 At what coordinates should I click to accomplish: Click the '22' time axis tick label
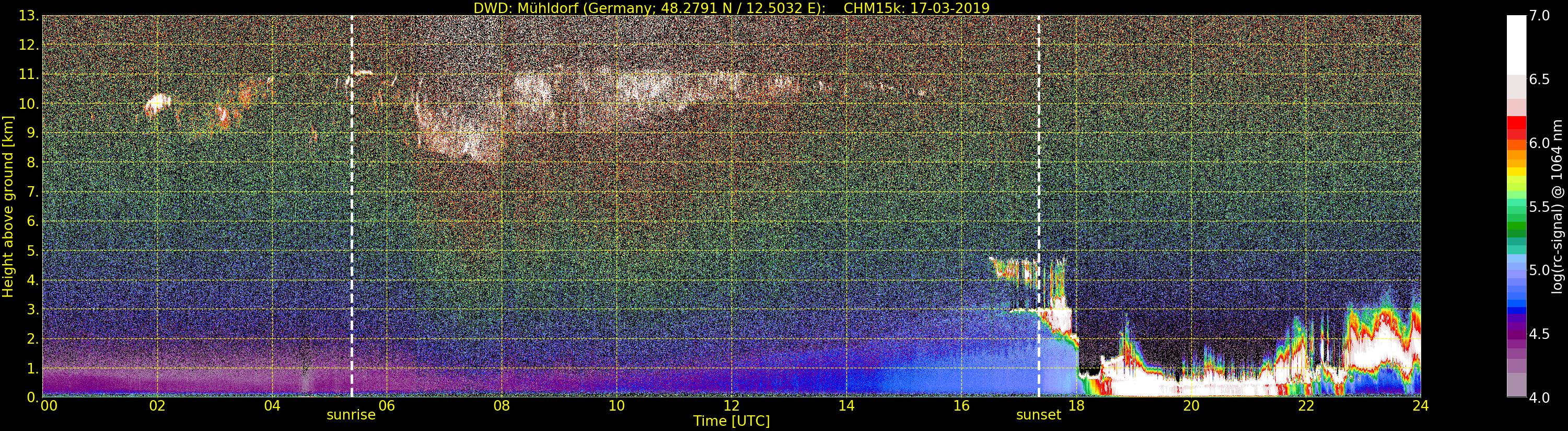1306,405
